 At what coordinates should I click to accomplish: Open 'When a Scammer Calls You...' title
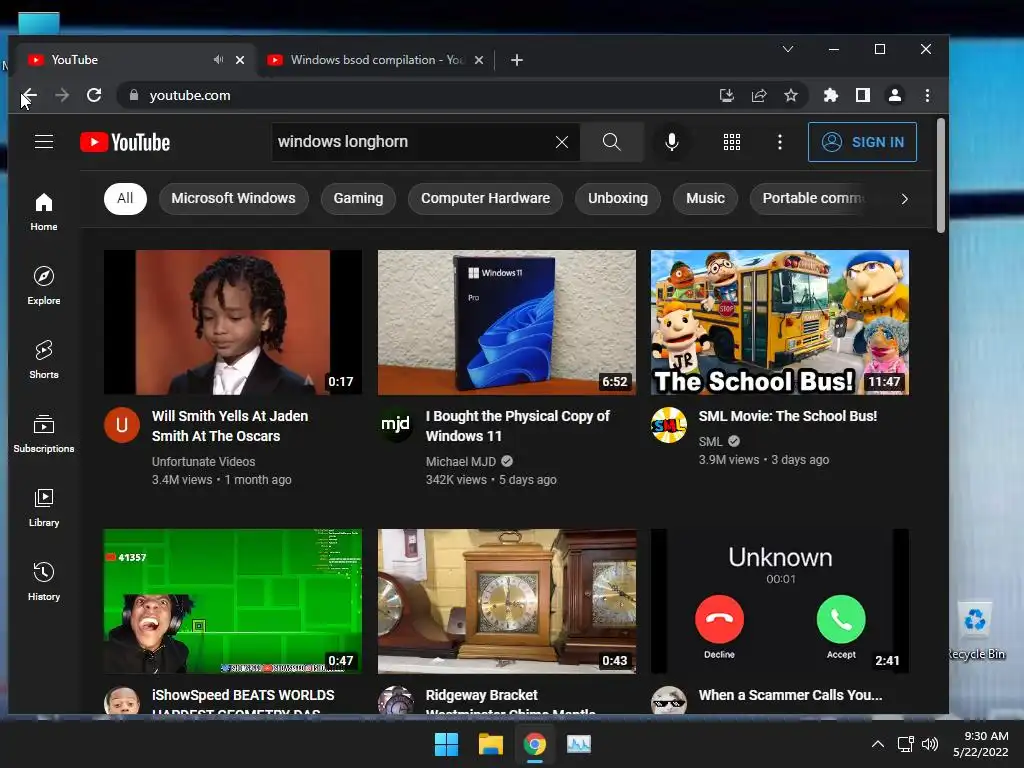click(x=790, y=695)
